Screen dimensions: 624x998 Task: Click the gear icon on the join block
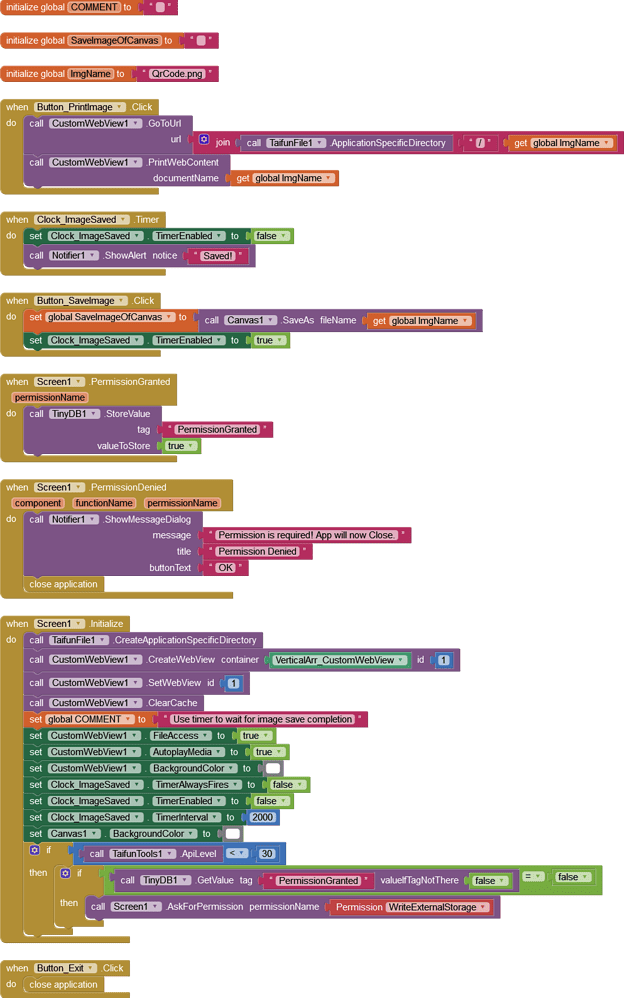point(204,142)
